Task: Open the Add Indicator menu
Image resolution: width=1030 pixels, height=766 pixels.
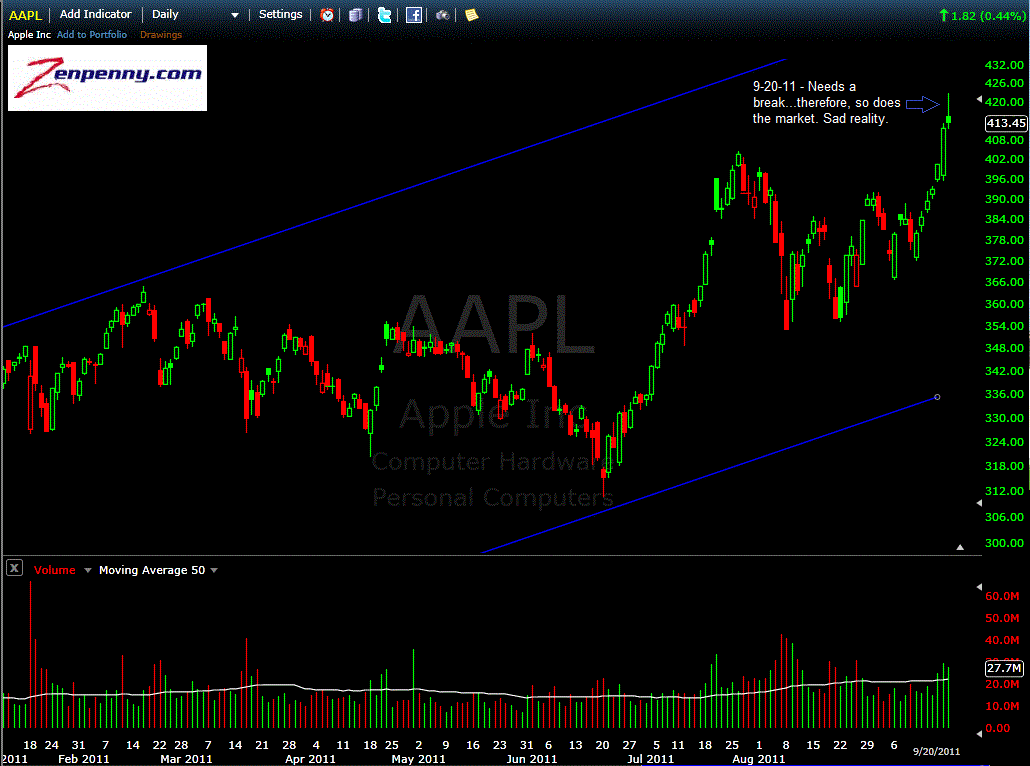Action: 95,14
